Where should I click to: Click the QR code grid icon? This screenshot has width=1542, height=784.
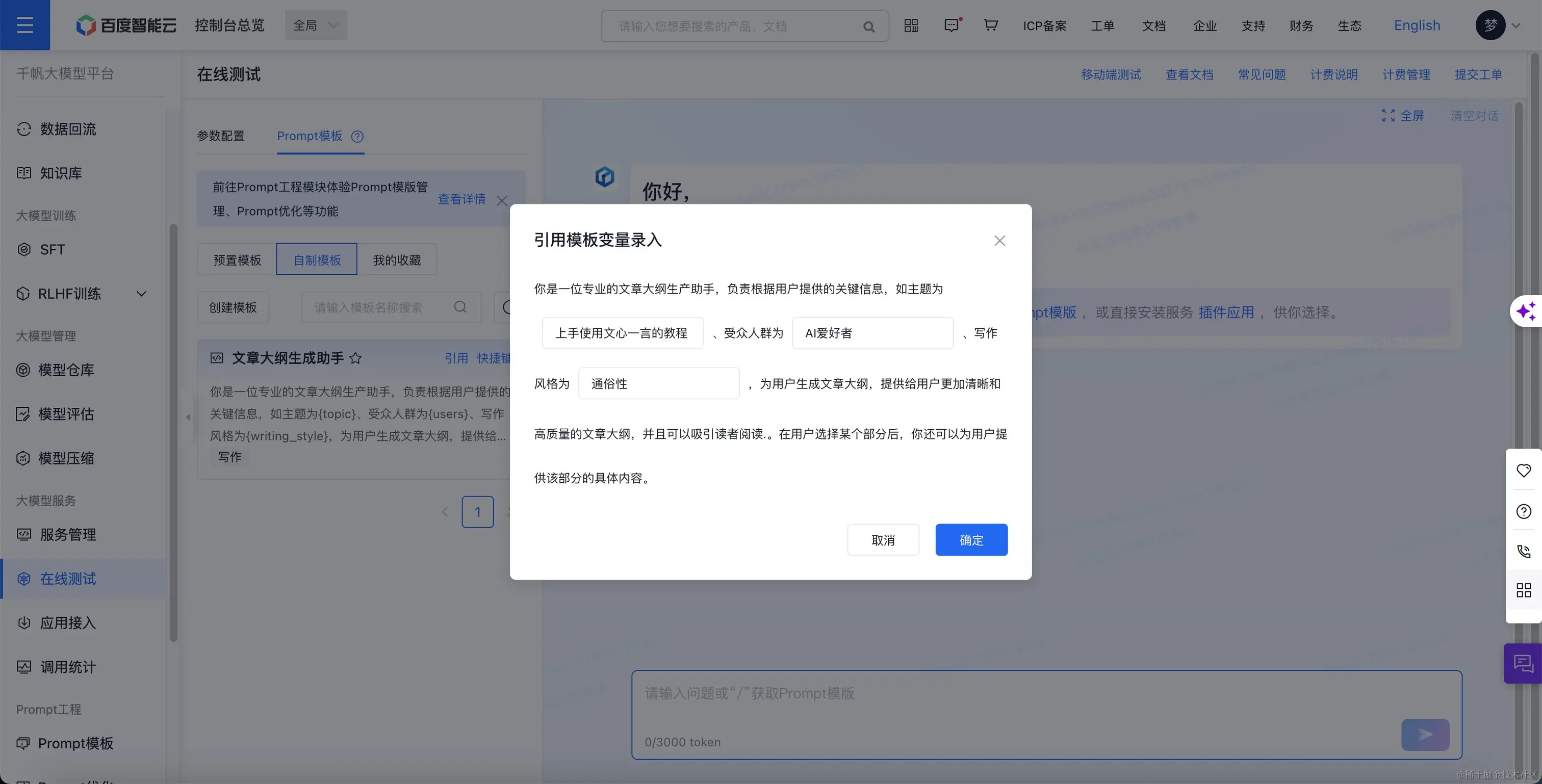[911, 25]
